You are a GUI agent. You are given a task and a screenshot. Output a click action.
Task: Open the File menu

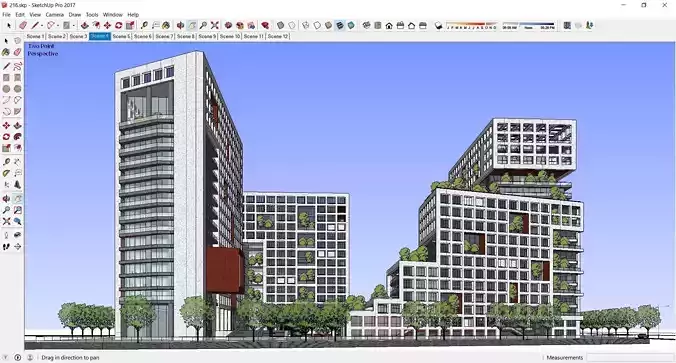click(6, 15)
